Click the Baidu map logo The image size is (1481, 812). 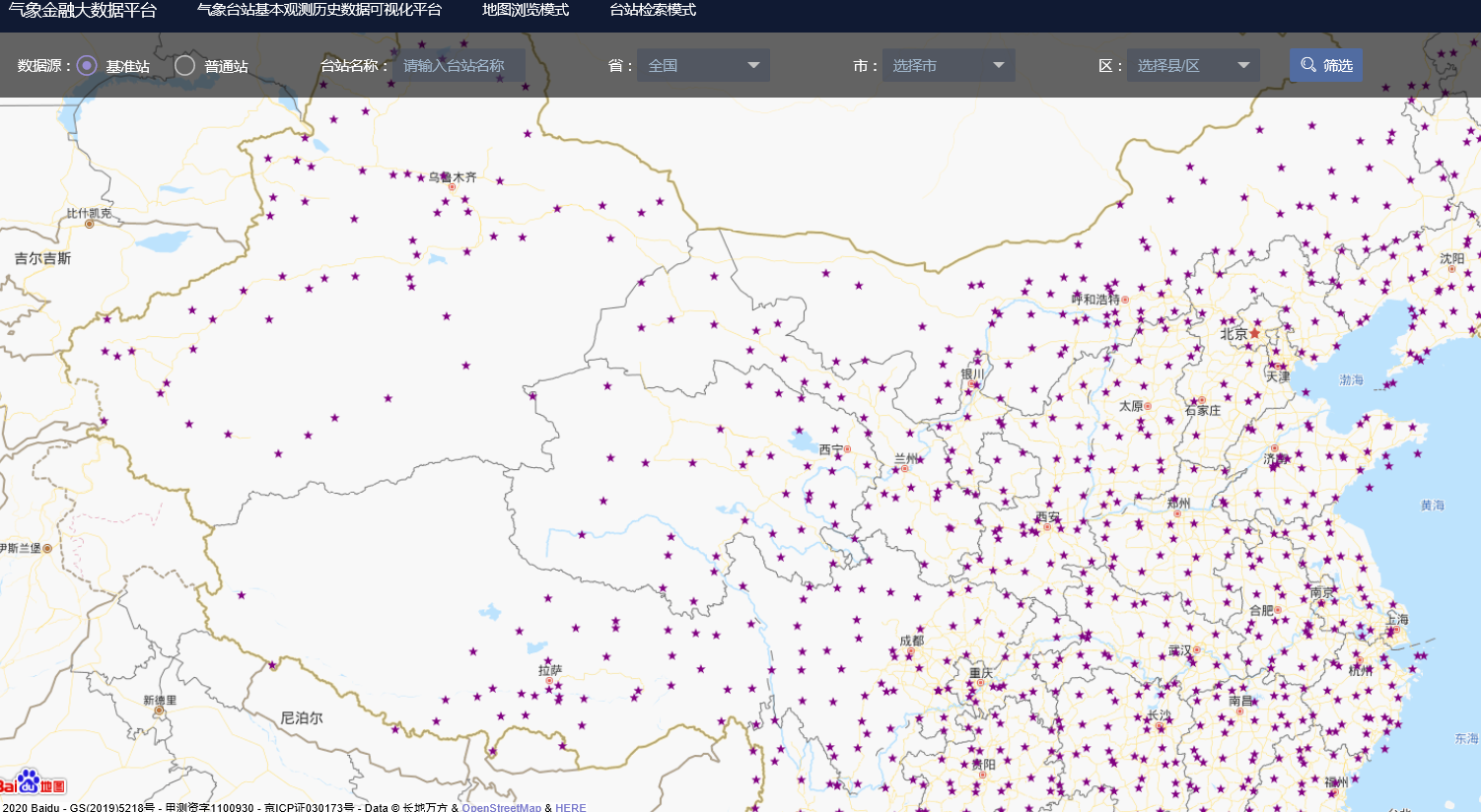(34, 782)
